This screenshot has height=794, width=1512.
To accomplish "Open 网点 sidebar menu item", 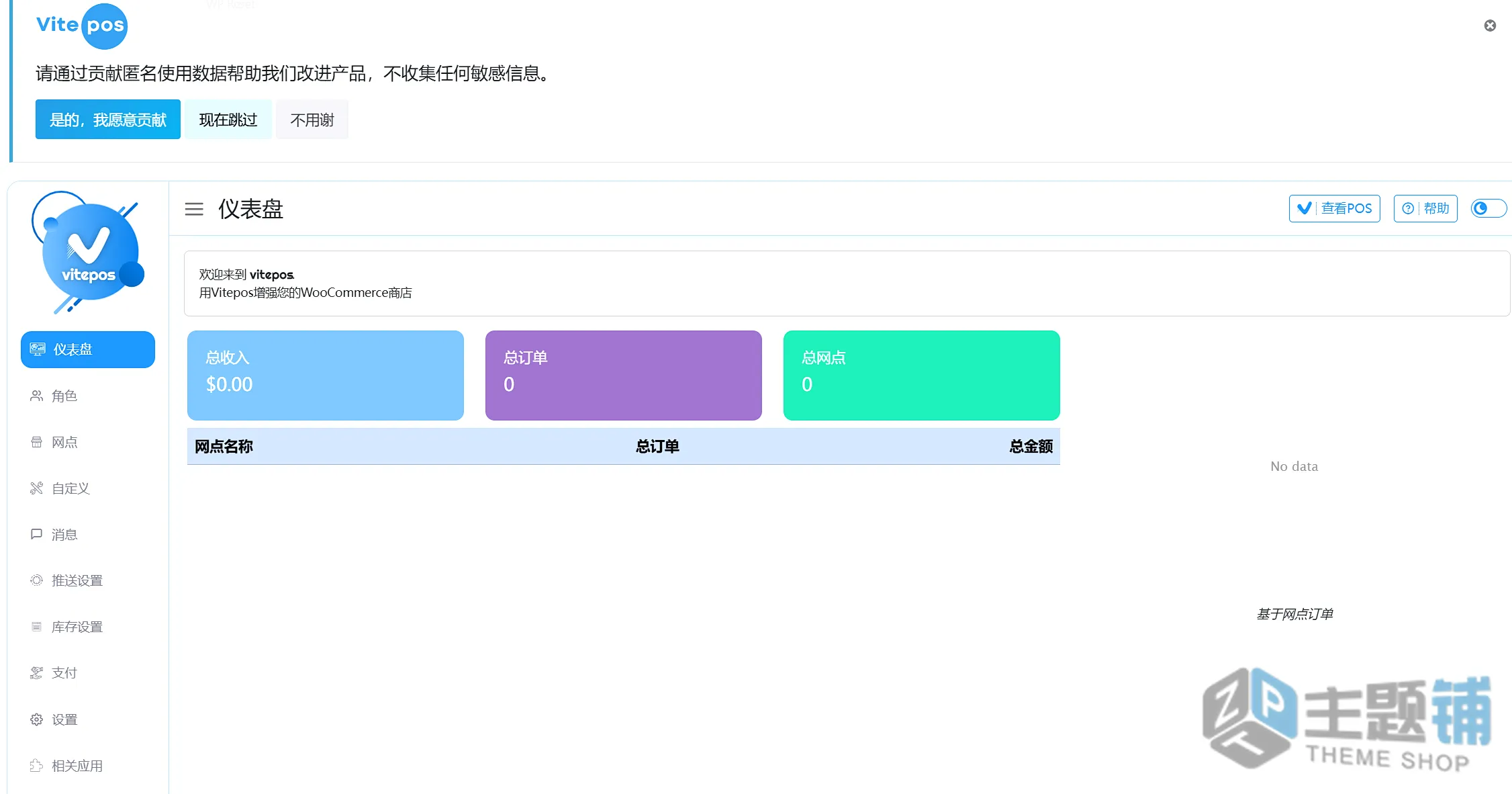I will point(88,442).
